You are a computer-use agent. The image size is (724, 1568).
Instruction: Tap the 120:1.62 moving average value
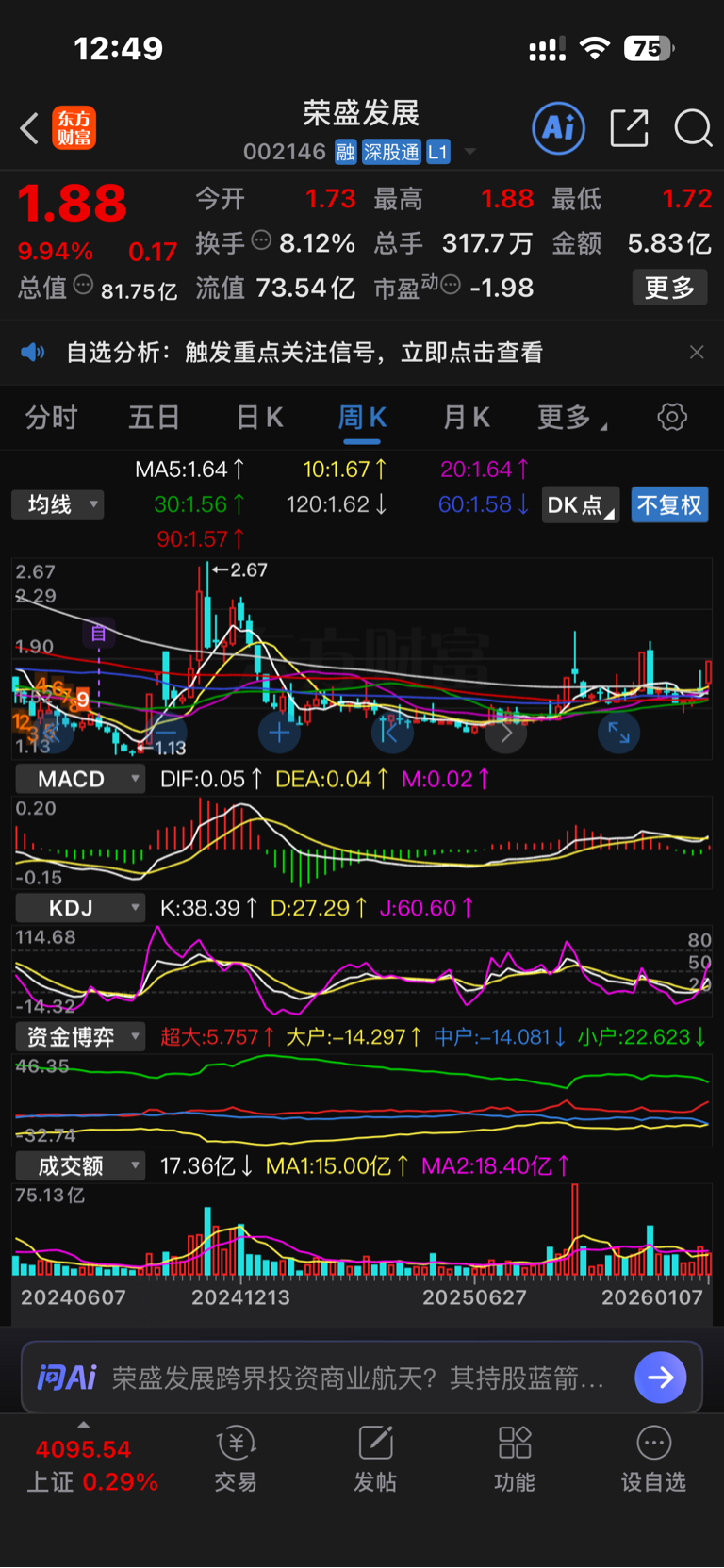pyautogui.click(x=337, y=504)
